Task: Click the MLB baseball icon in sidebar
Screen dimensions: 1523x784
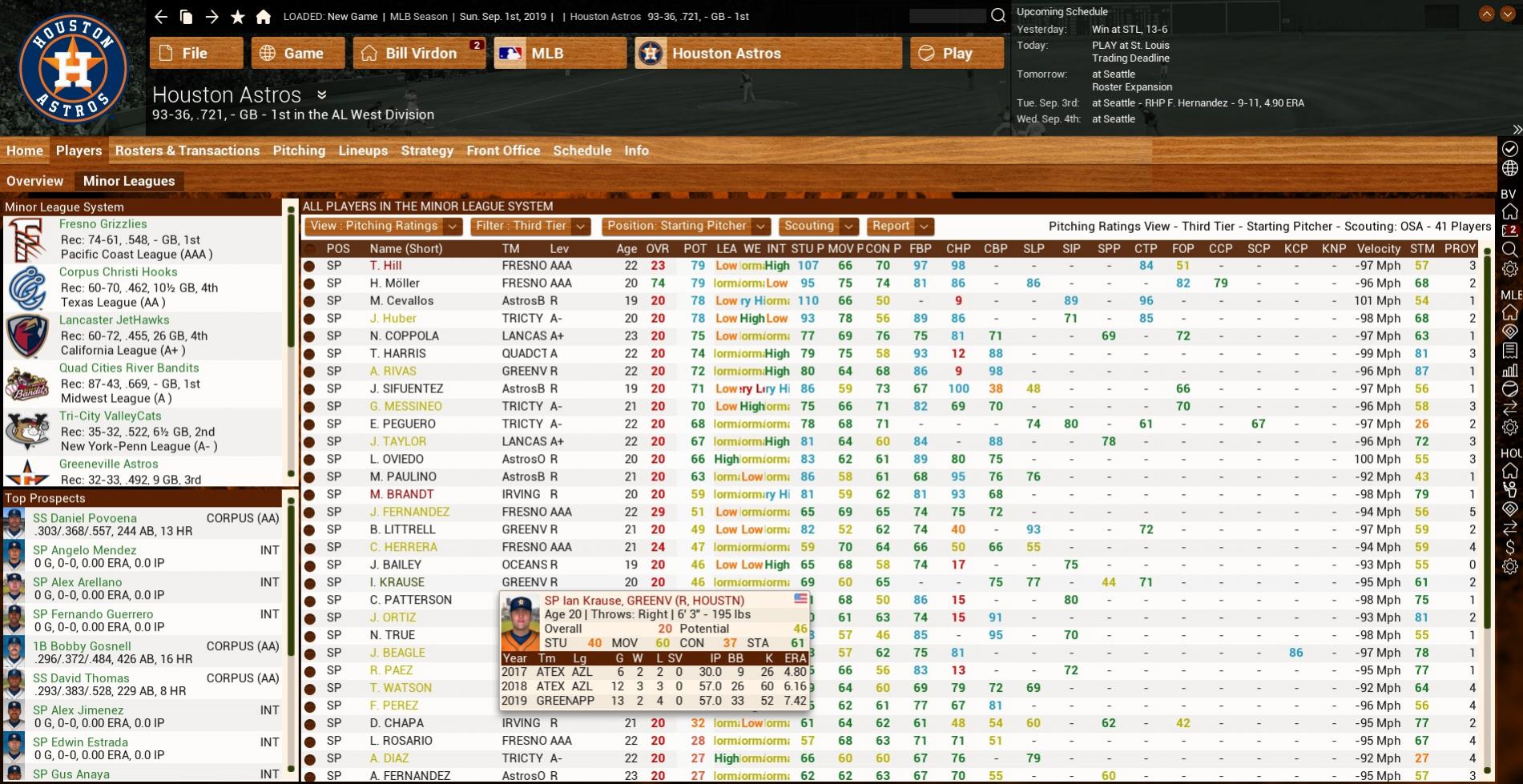Action: tap(1509, 389)
